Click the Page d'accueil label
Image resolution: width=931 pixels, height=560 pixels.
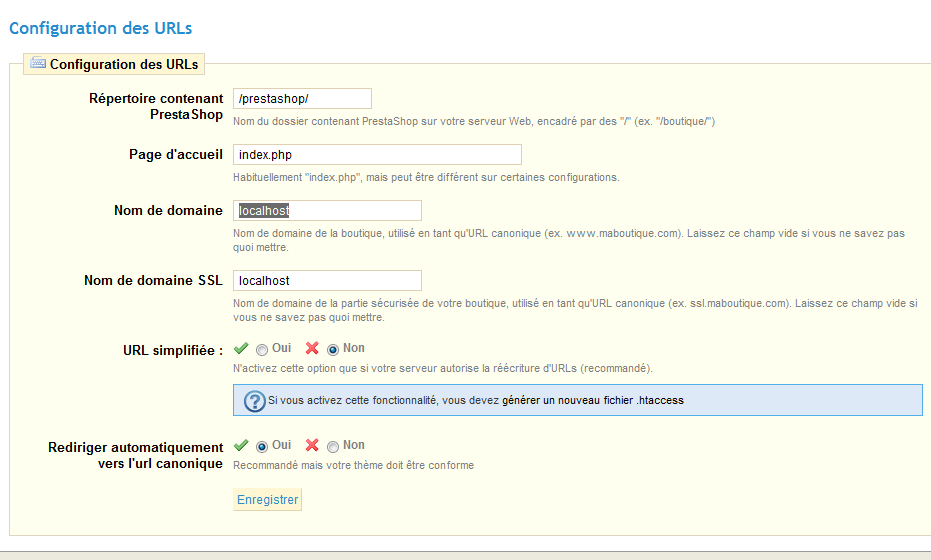(176, 154)
